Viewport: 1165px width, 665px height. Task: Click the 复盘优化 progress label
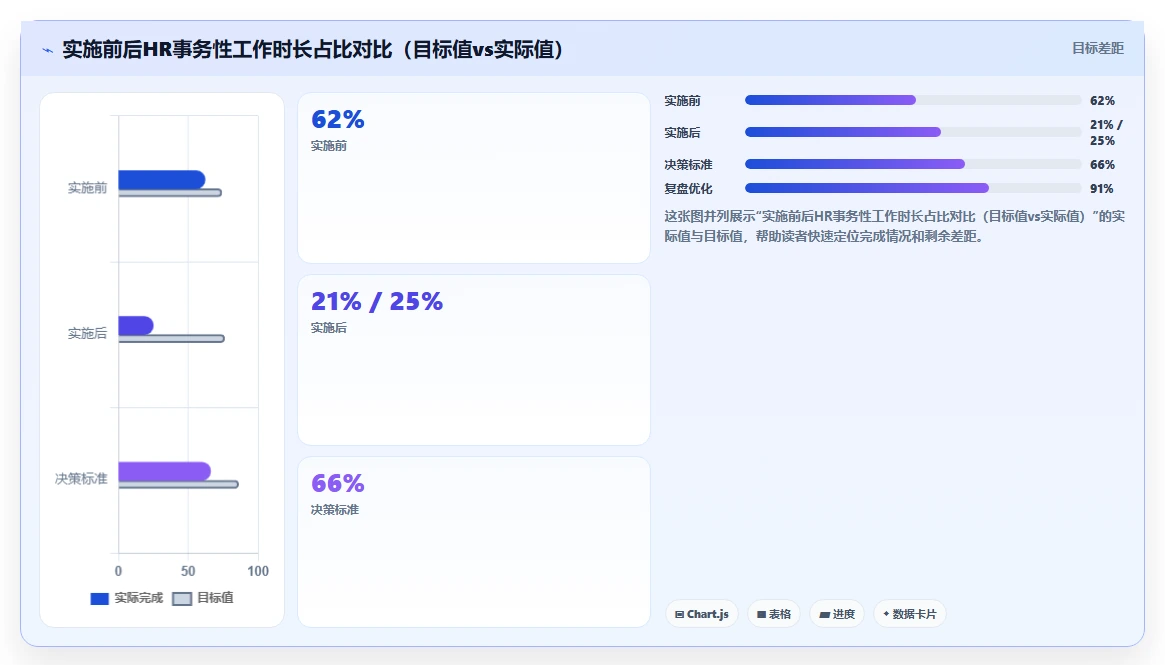click(x=688, y=189)
